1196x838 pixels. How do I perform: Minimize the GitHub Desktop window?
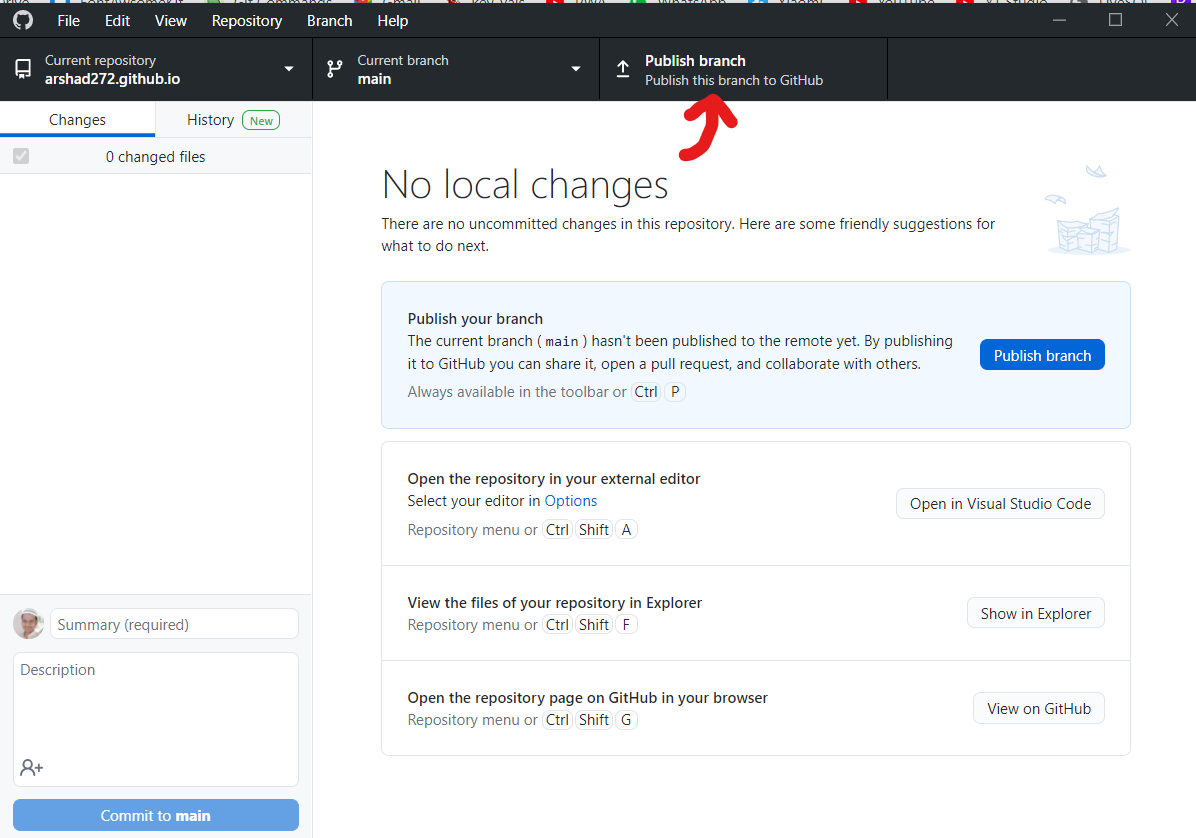tap(1059, 20)
